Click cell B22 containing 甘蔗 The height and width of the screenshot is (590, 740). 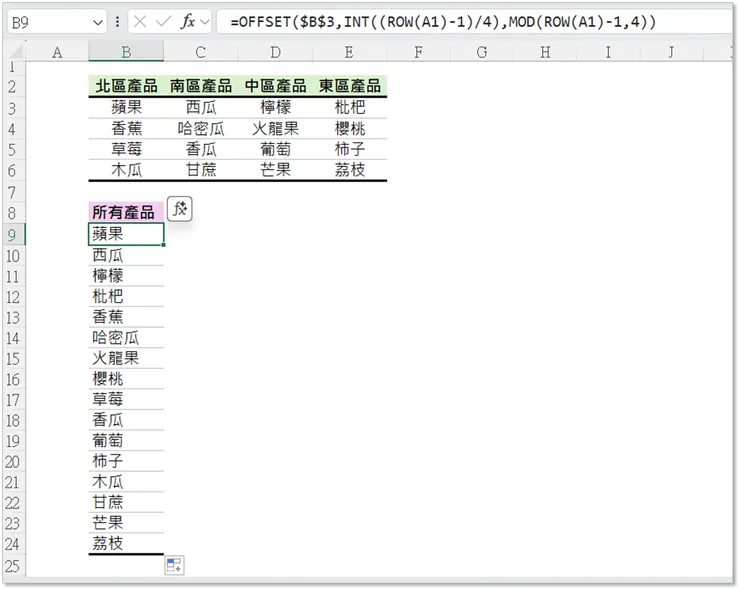click(x=126, y=502)
